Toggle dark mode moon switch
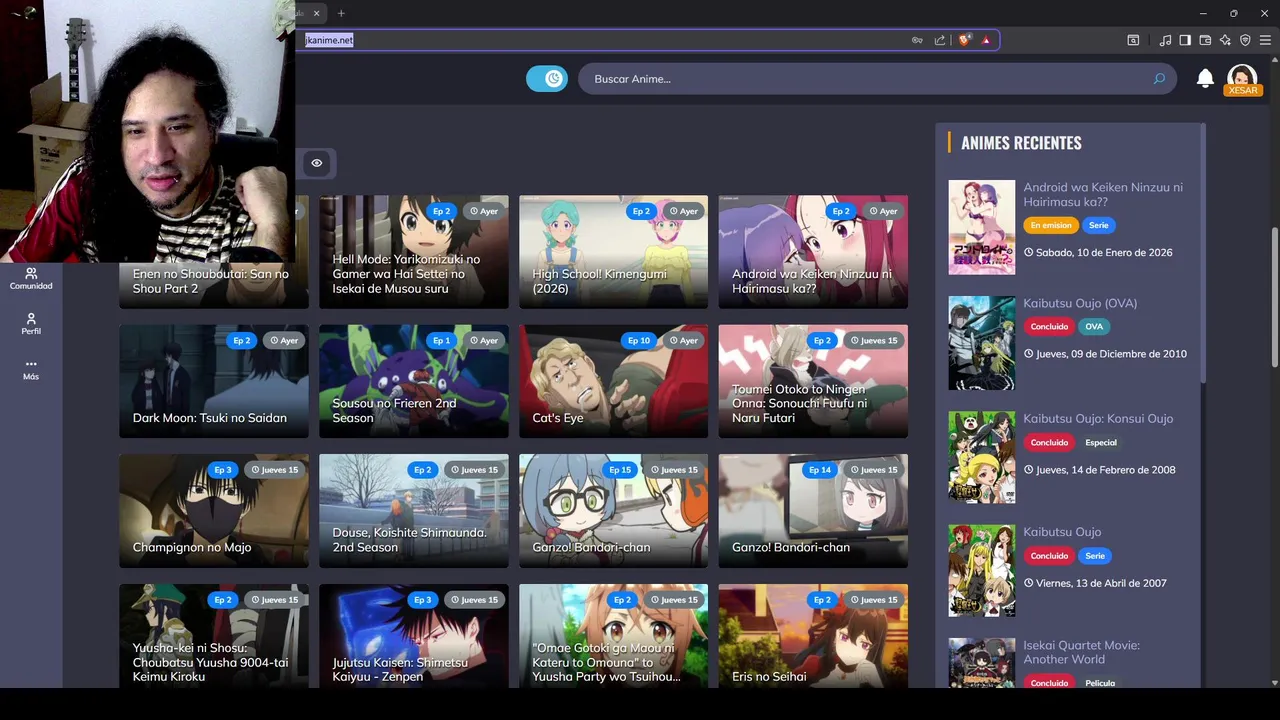The width and height of the screenshot is (1280, 720). tap(547, 78)
